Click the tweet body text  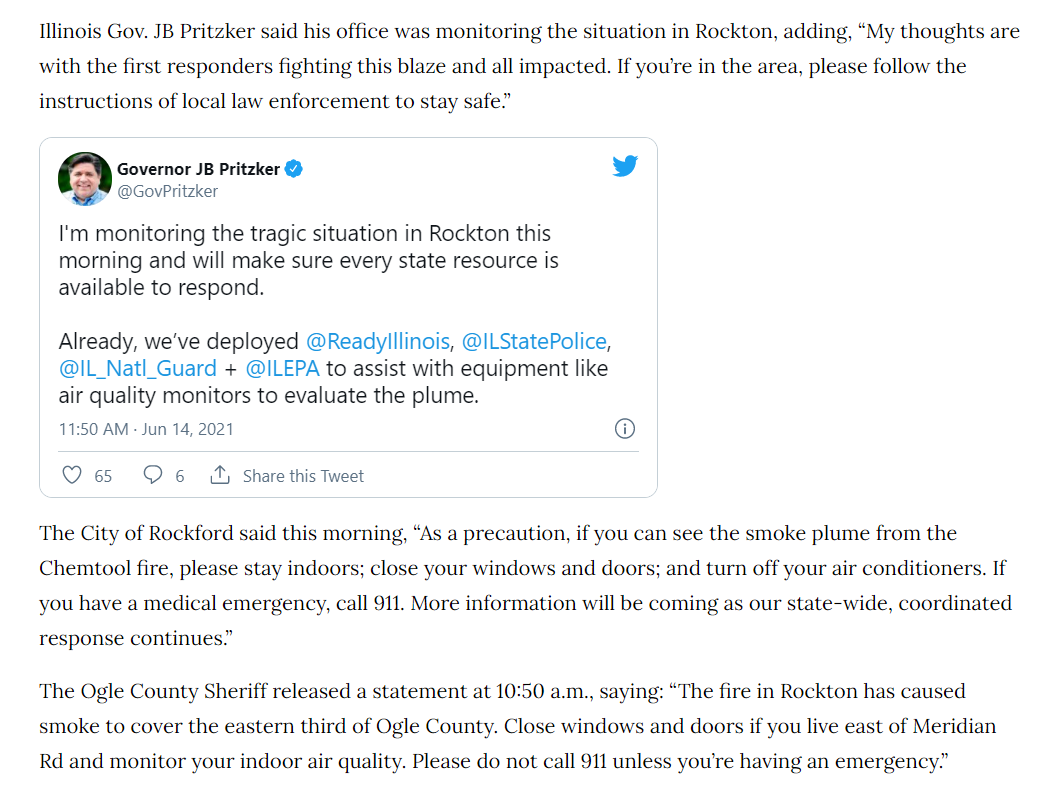[335, 314]
